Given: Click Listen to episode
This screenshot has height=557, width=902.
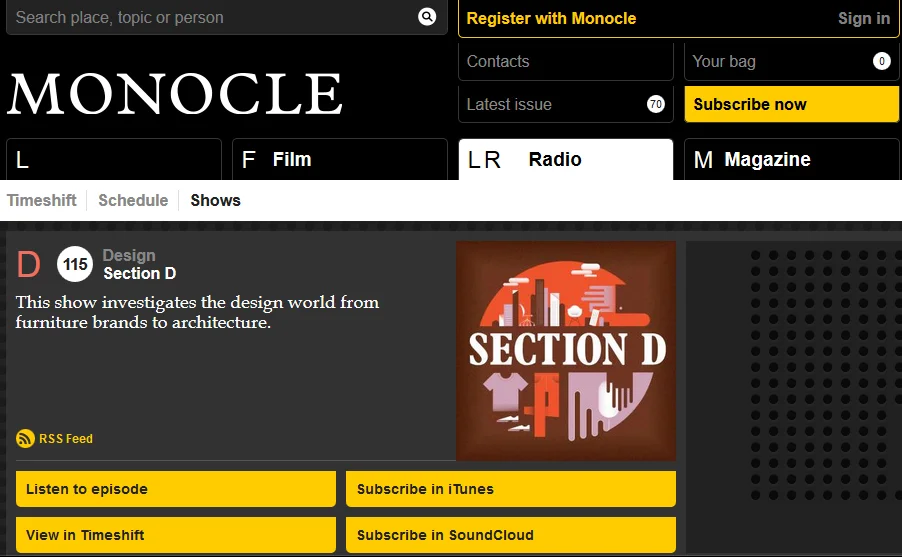Looking at the screenshot, I should [x=176, y=489].
